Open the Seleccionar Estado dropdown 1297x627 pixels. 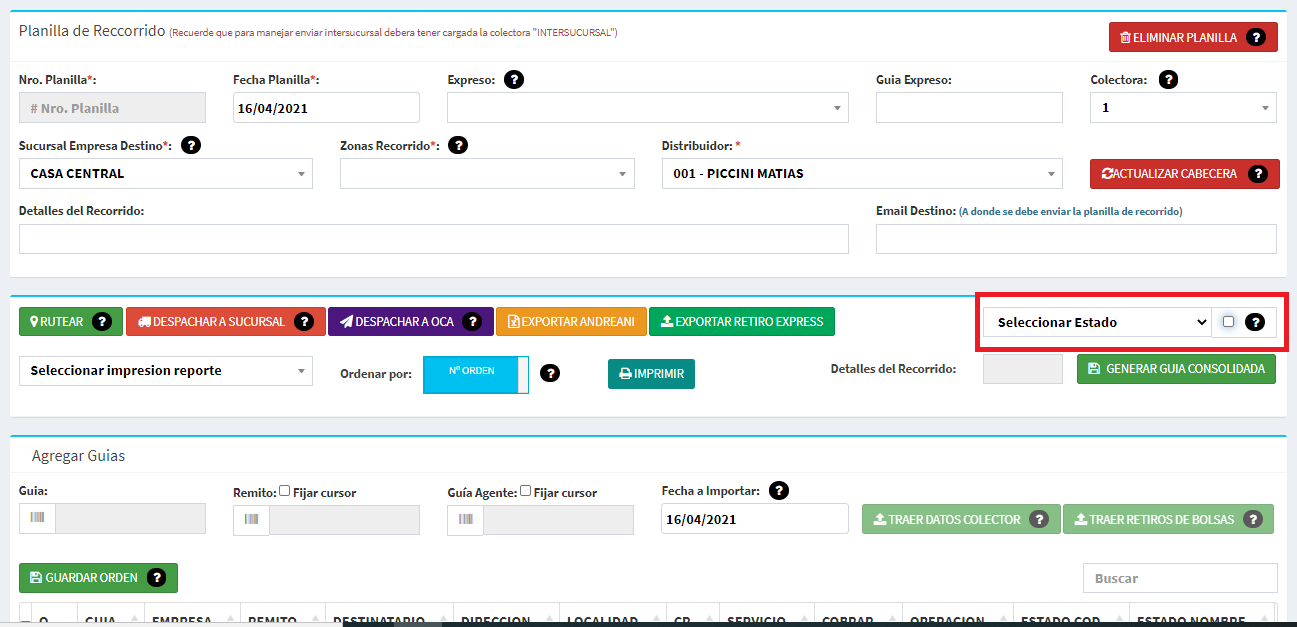pyautogui.click(x=1097, y=322)
